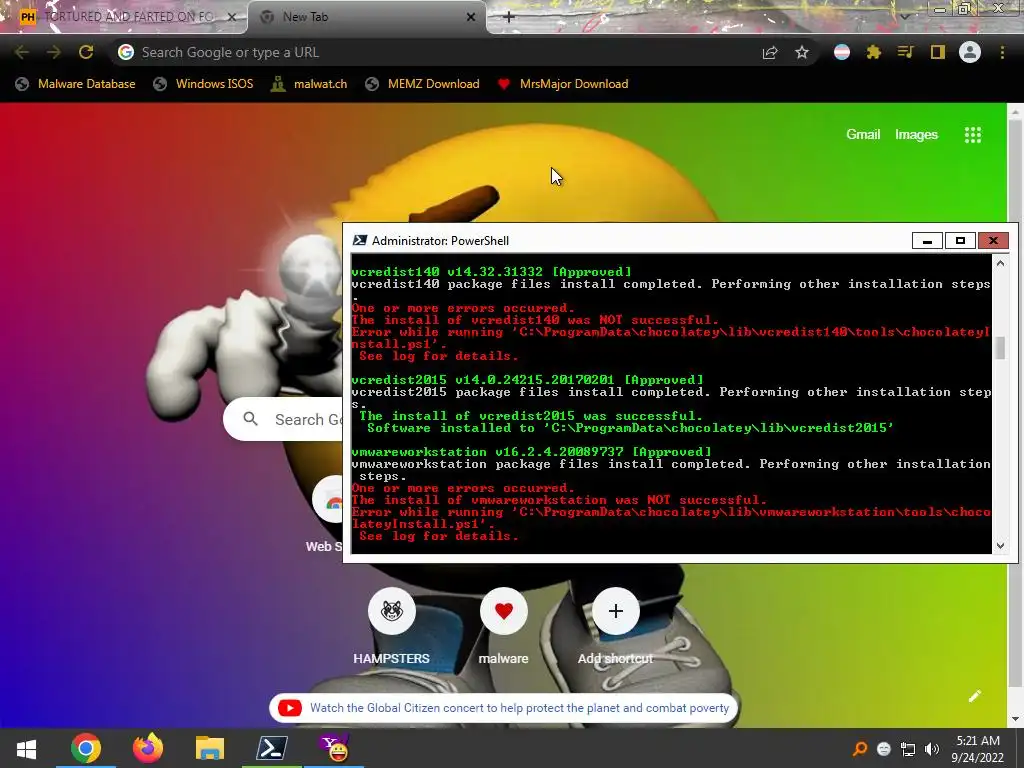Image resolution: width=1024 pixels, height=768 pixels.
Task: Click the tray smiley face icon
Action: click(884, 749)
